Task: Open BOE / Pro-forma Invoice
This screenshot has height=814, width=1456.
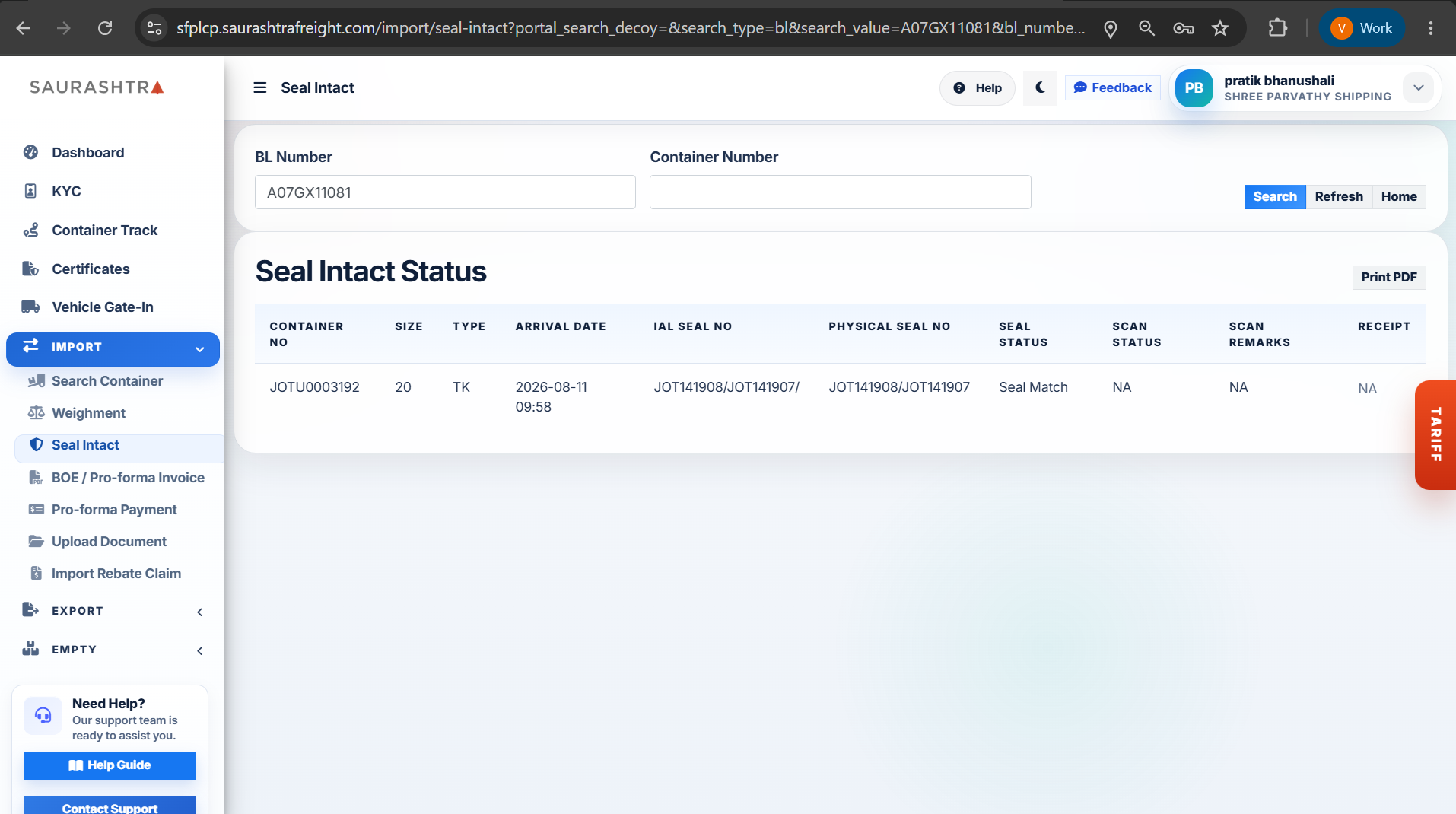Action: tap(128, 477)
